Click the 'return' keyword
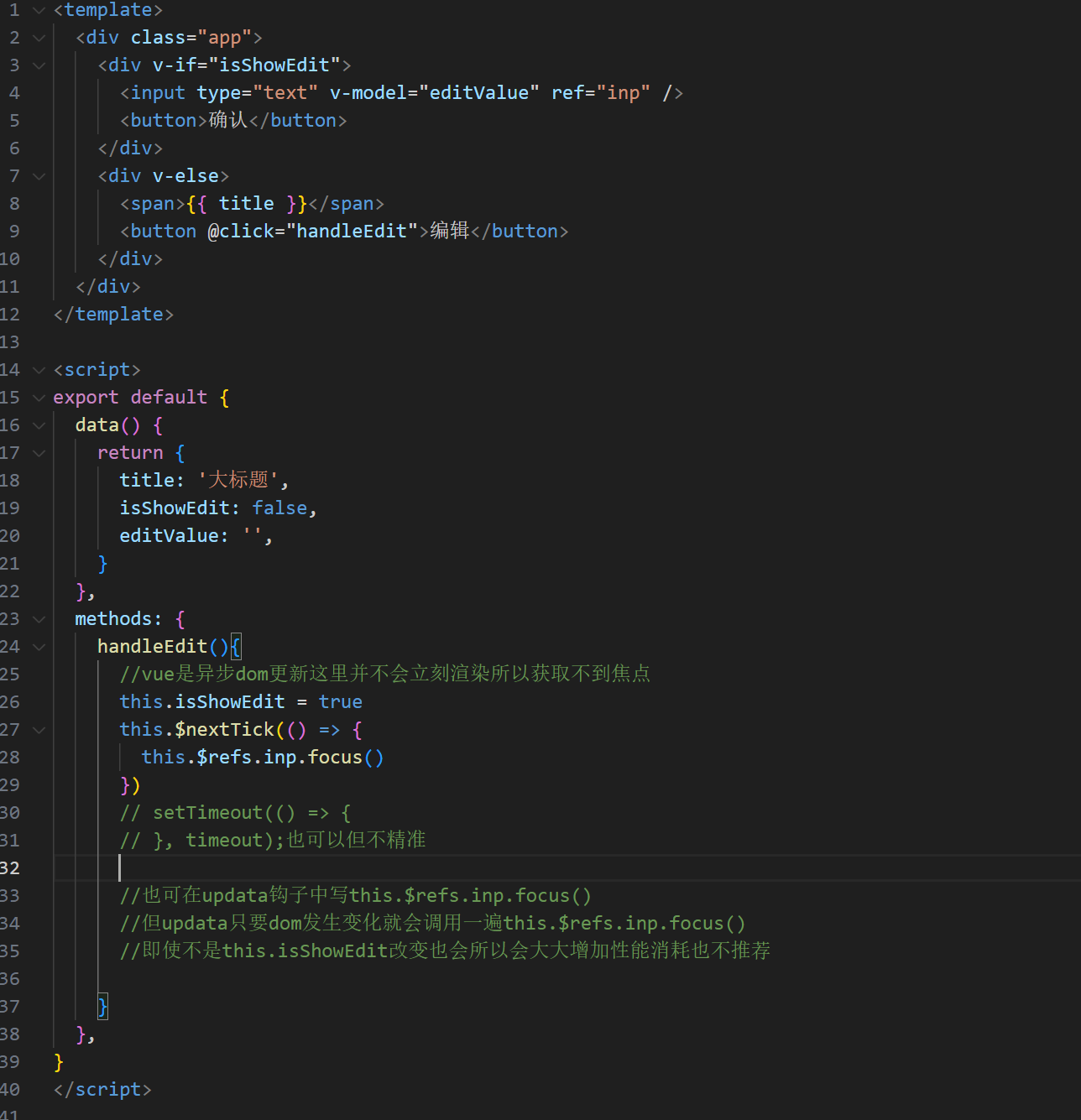 [130, 453]
